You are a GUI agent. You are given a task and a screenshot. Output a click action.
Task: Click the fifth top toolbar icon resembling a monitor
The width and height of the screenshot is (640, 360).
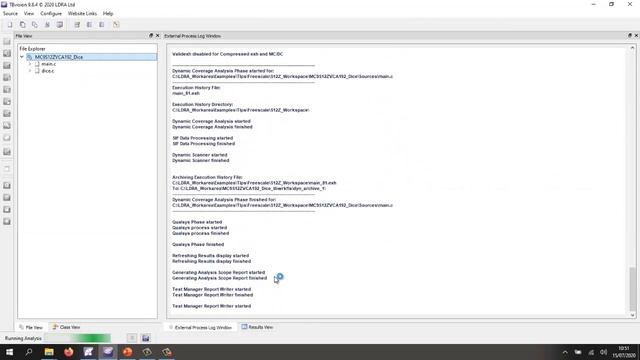click(60, 24)
